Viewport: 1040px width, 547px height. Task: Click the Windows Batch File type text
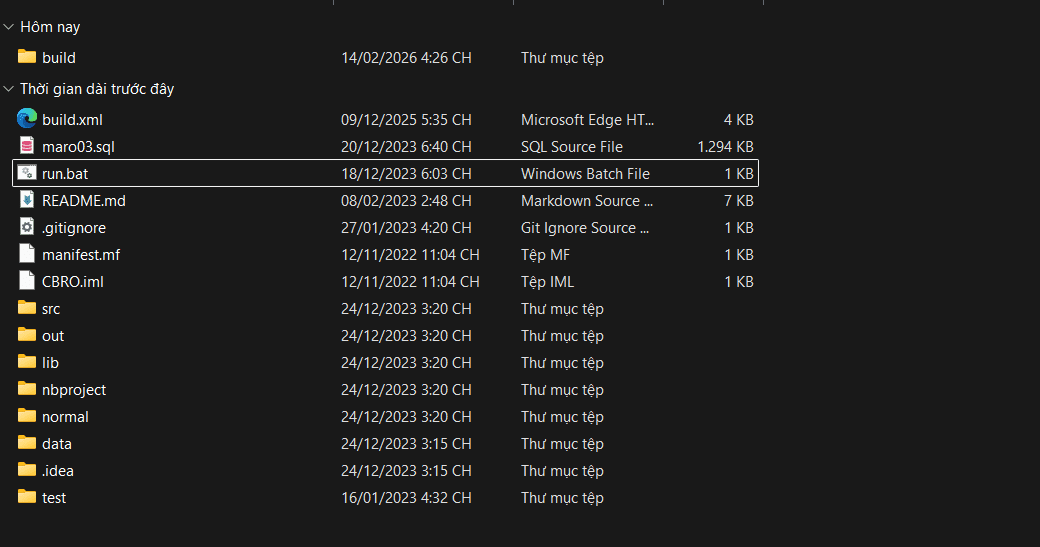585,174
